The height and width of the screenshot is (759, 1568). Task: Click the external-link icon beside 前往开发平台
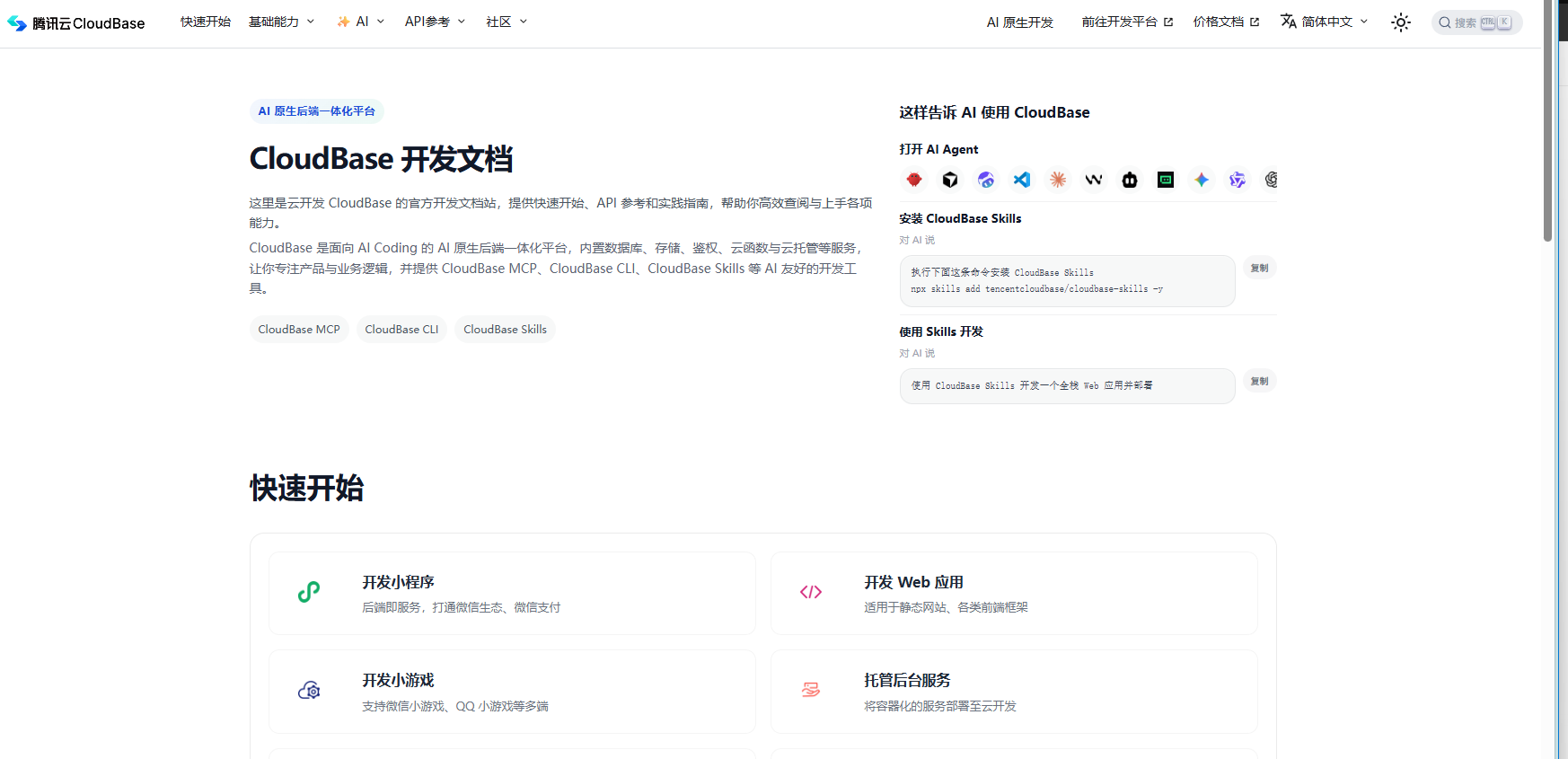(1168, 22)
